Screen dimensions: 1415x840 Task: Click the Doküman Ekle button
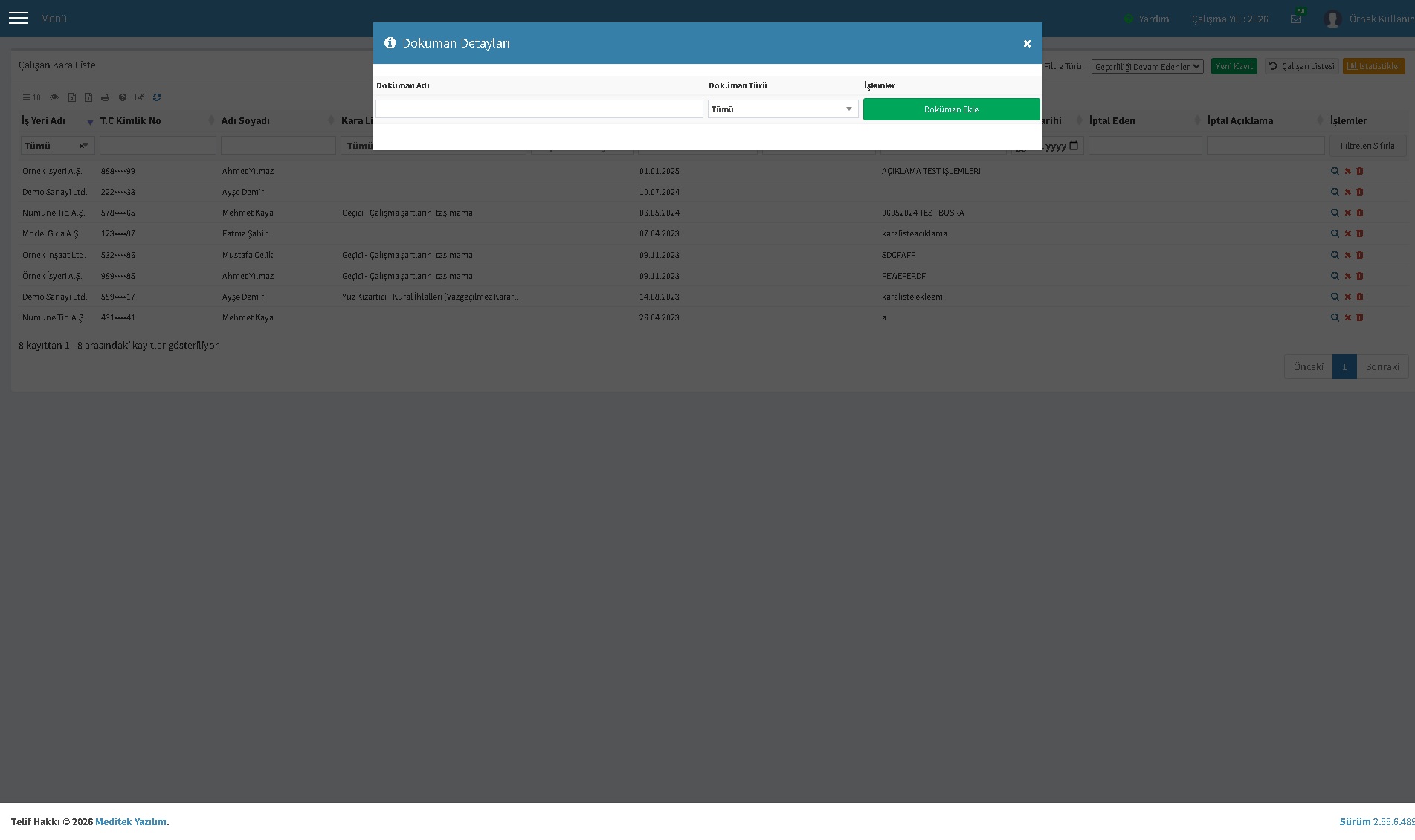click(x=951, y=109)
